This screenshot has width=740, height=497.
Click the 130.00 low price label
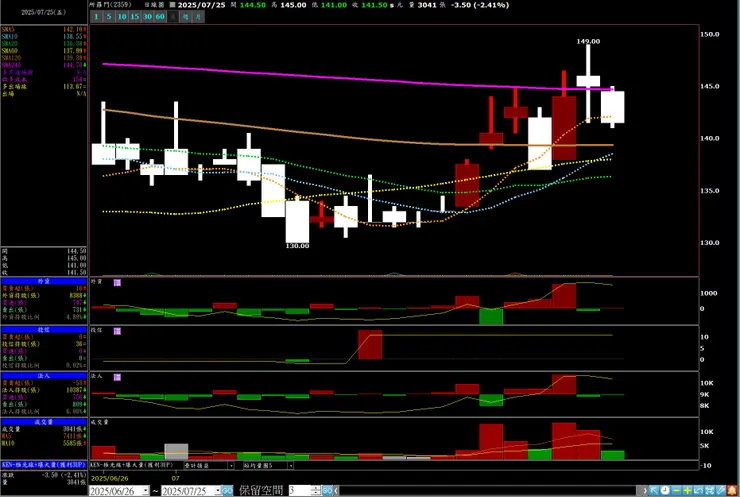297,246
